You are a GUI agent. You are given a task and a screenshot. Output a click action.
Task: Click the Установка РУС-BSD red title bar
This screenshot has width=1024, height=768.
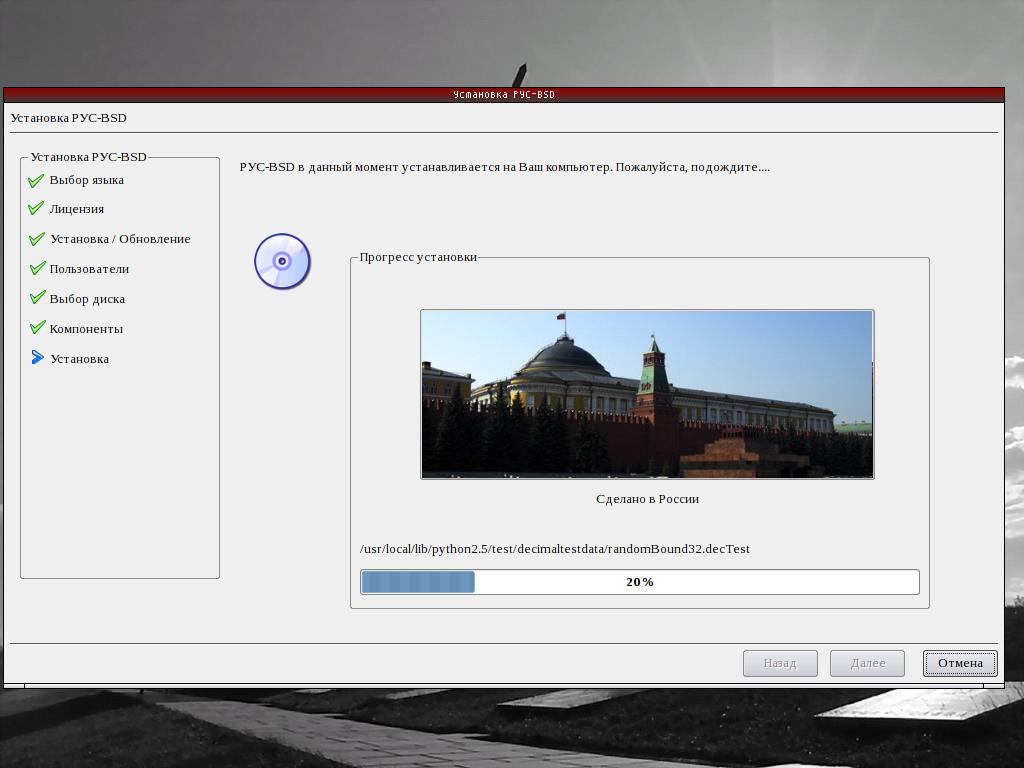504,95
